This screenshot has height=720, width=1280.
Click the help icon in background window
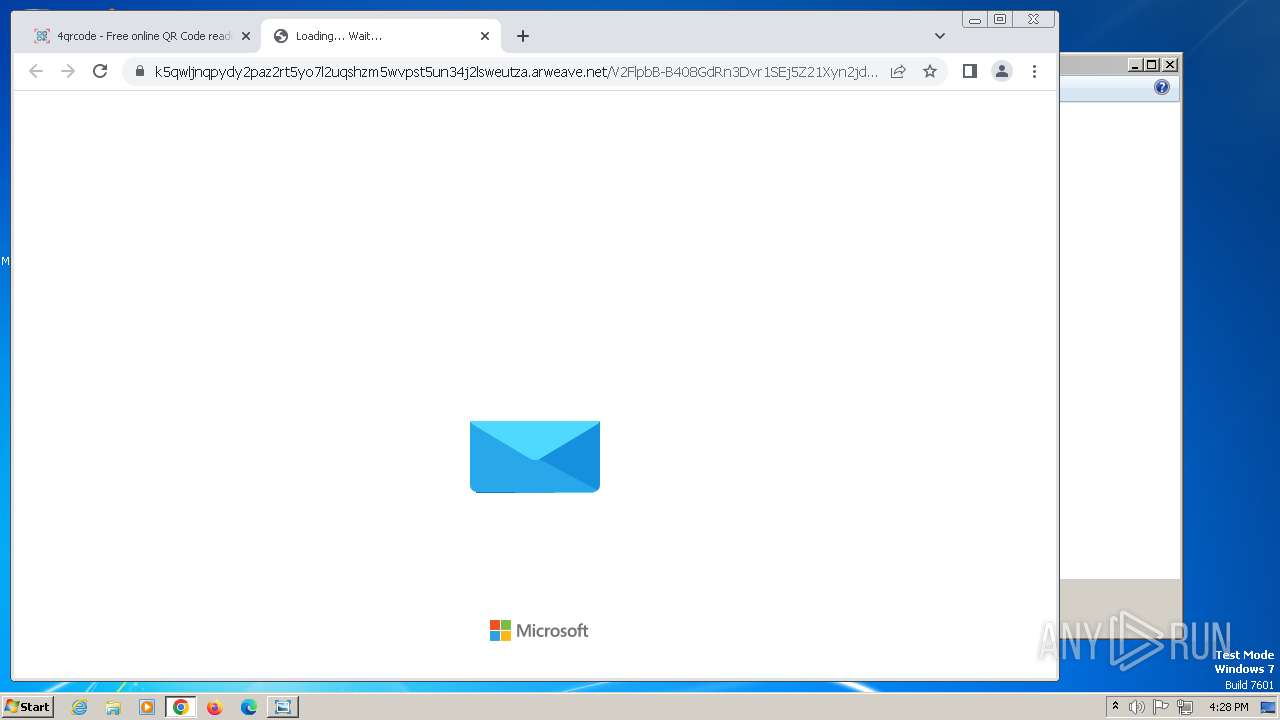coord(1162,88)
